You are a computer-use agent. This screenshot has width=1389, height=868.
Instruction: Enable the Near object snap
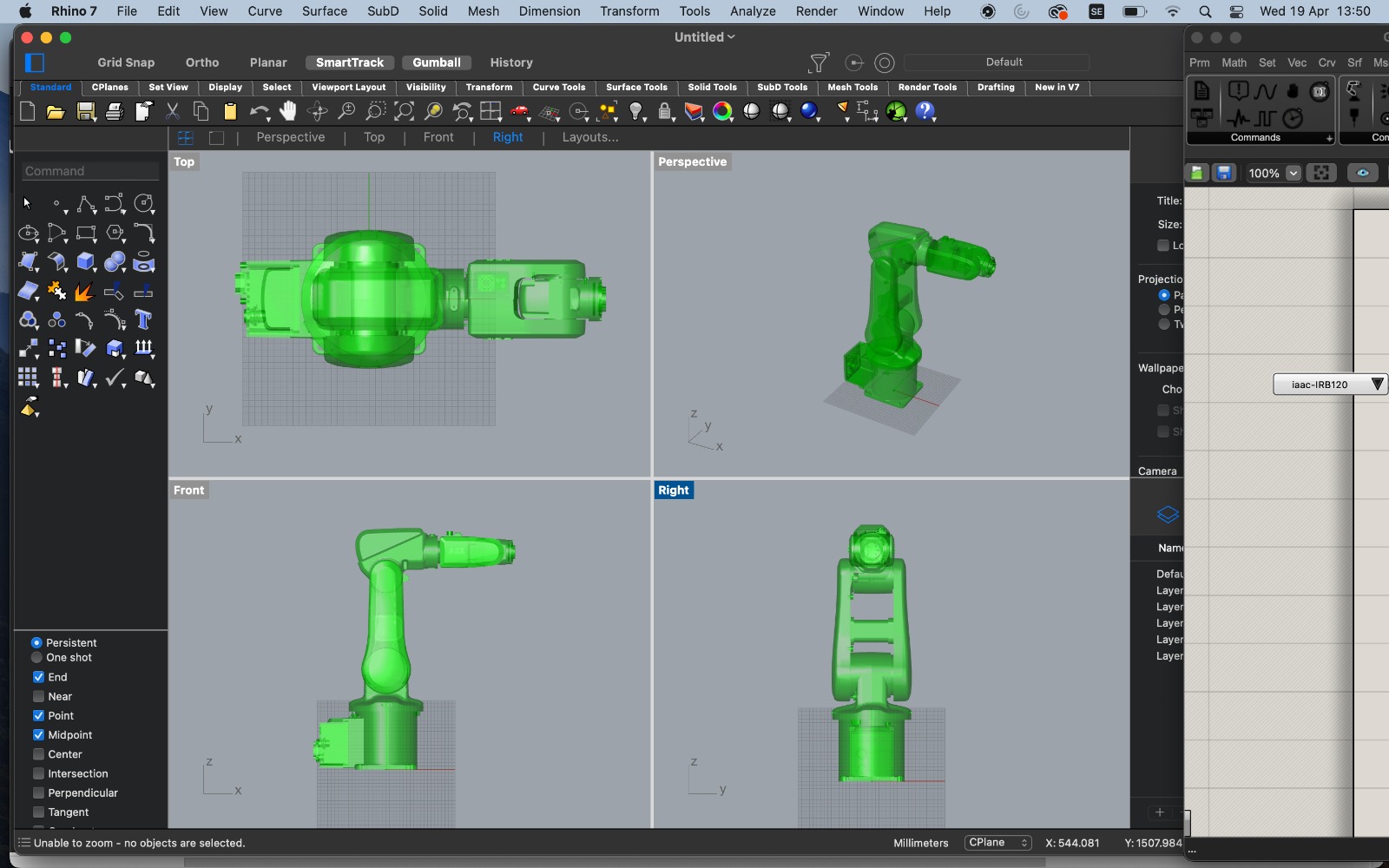38,696
